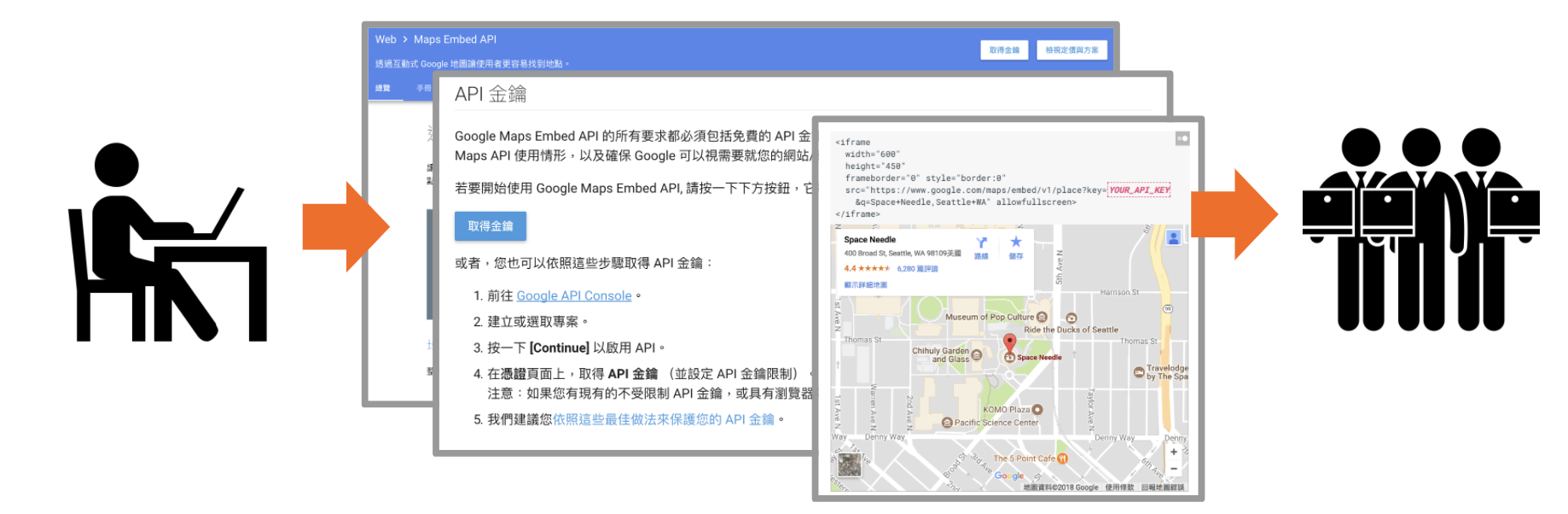The width and height of the screenshot is (1568, 514).
Task: Click the step text 建立或選取專案
Action: (533, 322)
